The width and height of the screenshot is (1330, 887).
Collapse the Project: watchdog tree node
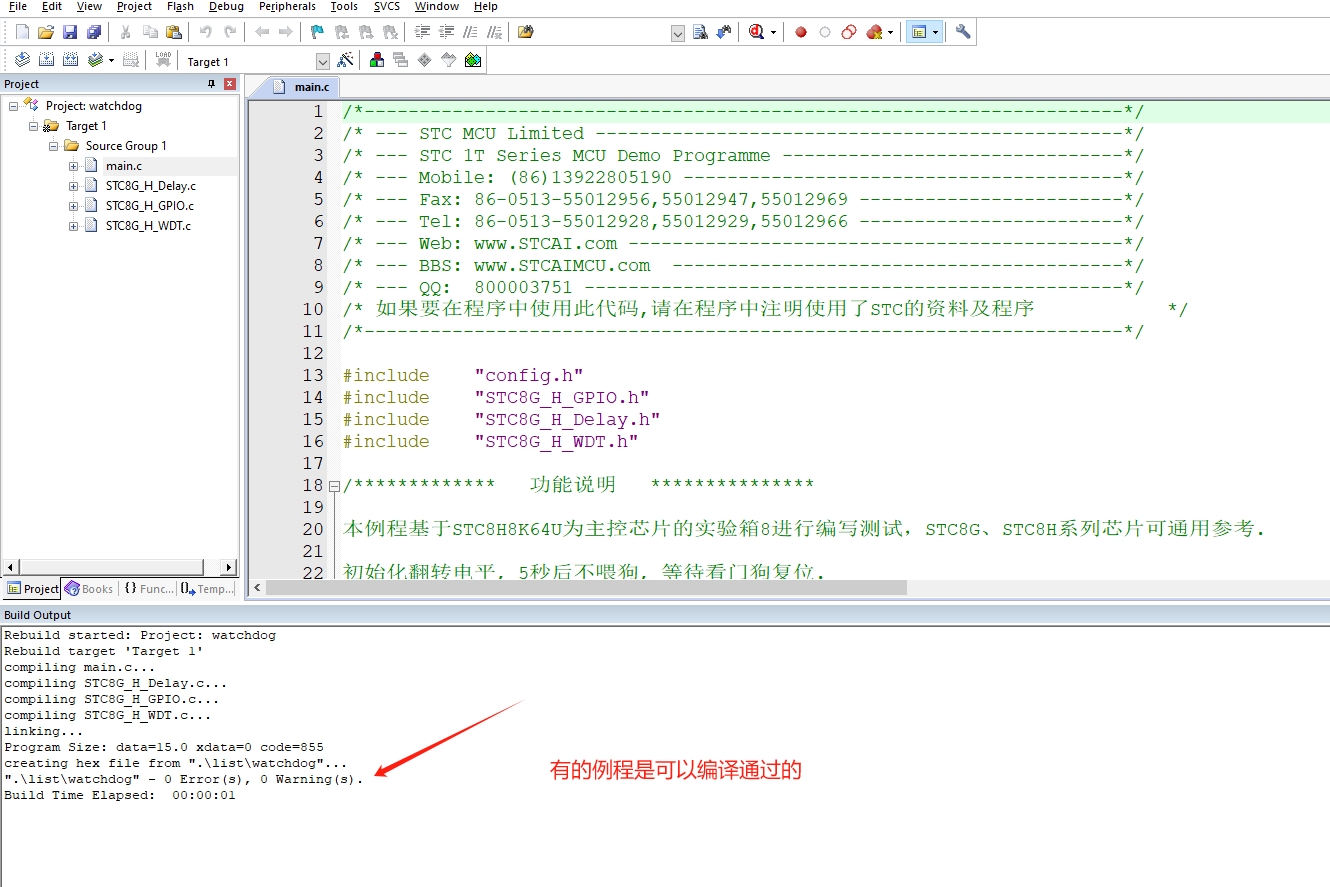13,106
